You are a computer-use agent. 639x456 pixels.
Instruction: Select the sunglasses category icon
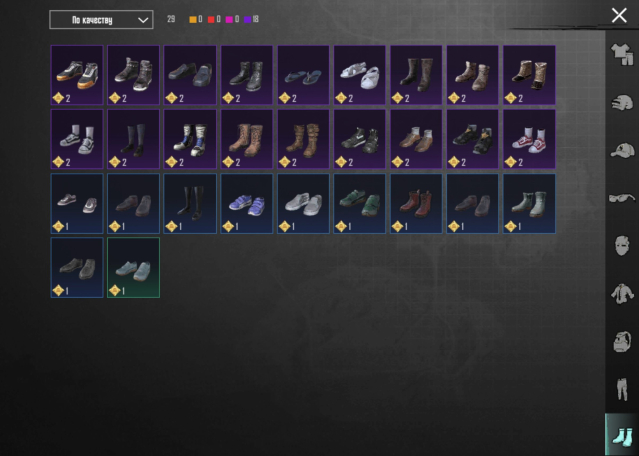tap(622, 198)
